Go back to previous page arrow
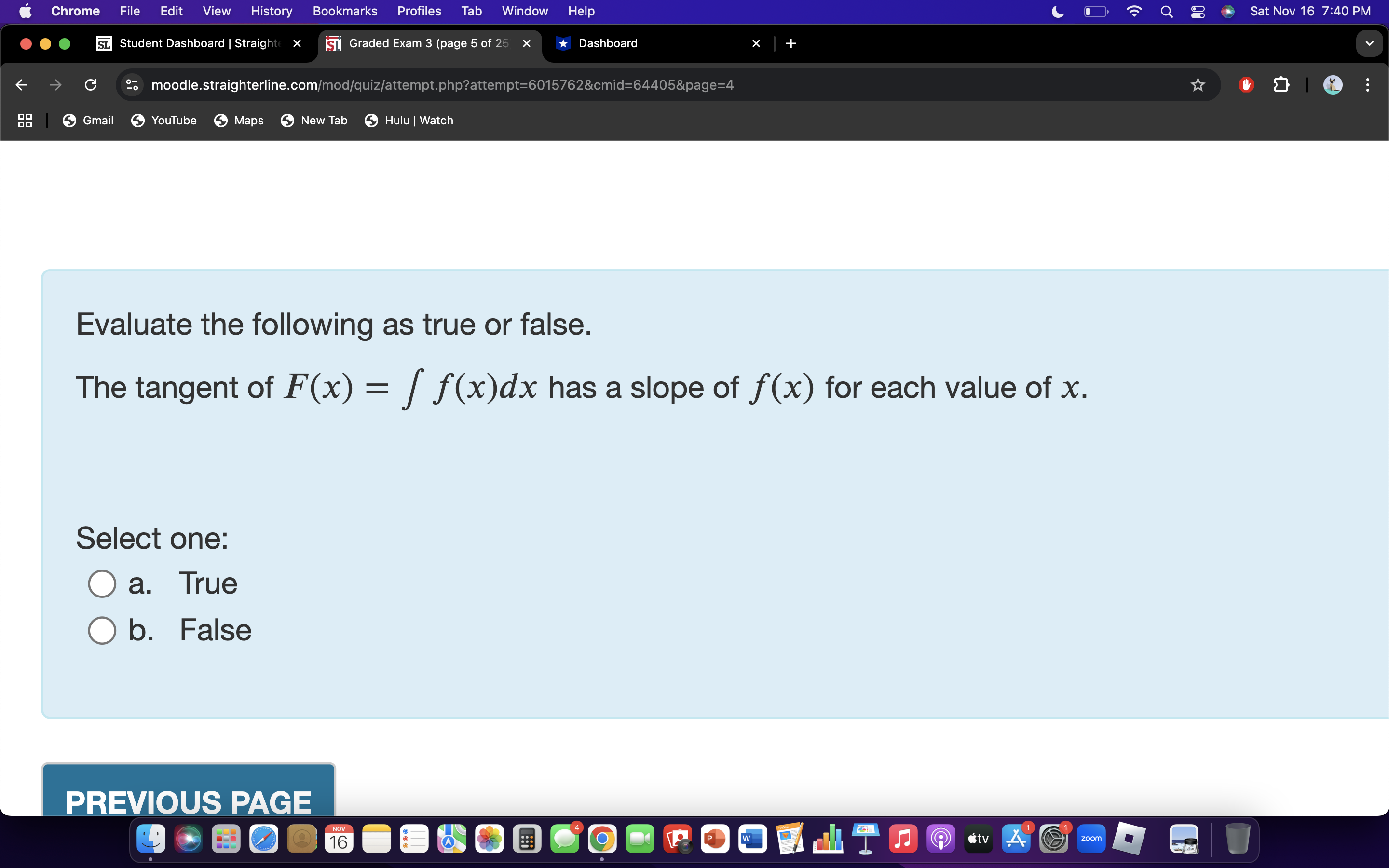The width and height of the screenshot is (1389, 868). (x=21, y=85)
